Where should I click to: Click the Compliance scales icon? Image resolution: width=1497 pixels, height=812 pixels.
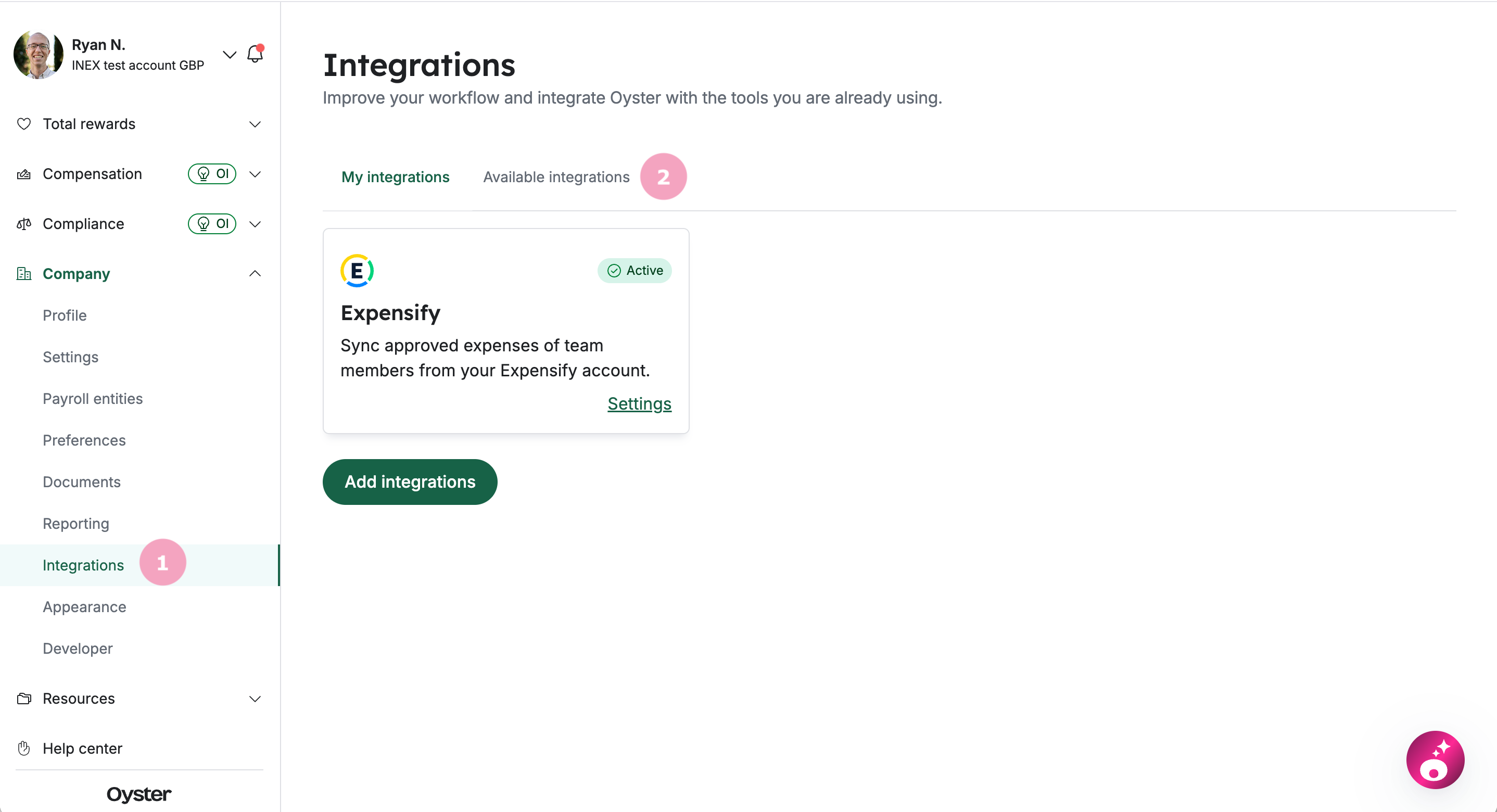click(24, 224)
